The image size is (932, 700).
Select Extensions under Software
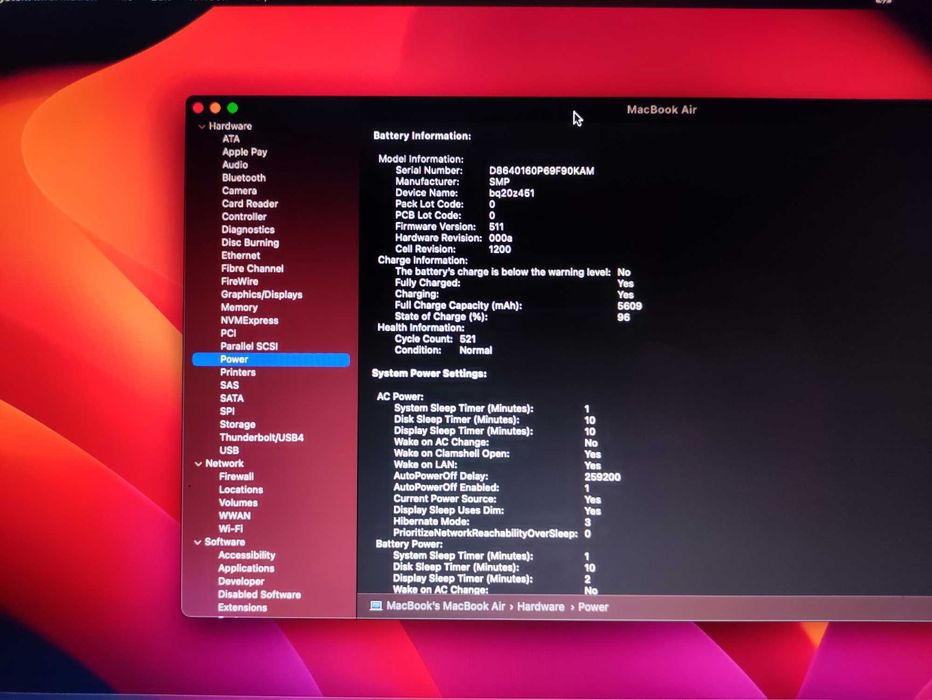(242, 607)
